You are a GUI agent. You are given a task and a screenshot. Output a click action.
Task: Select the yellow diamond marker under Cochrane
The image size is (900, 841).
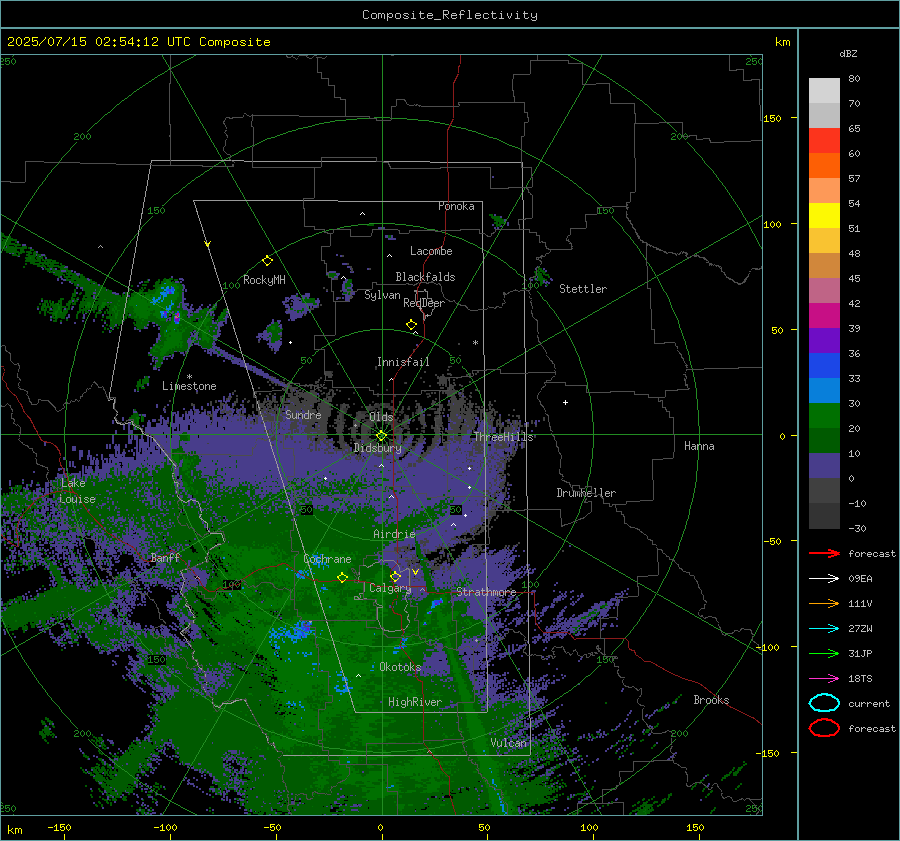tap(342, 577)
